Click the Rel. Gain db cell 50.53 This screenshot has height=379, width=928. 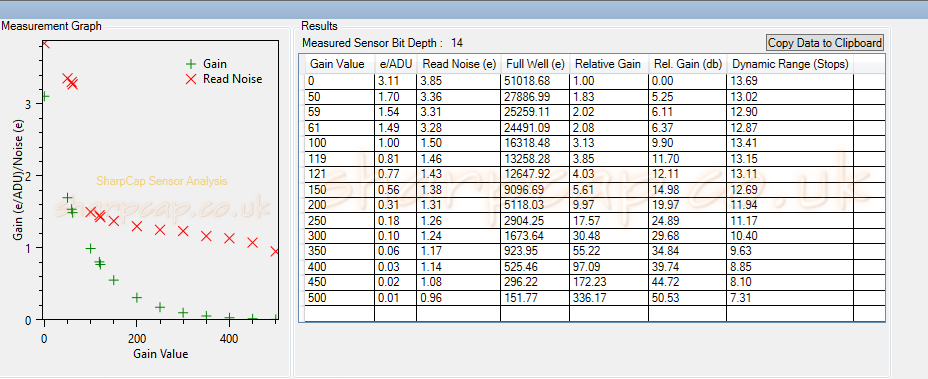point(687,298)
